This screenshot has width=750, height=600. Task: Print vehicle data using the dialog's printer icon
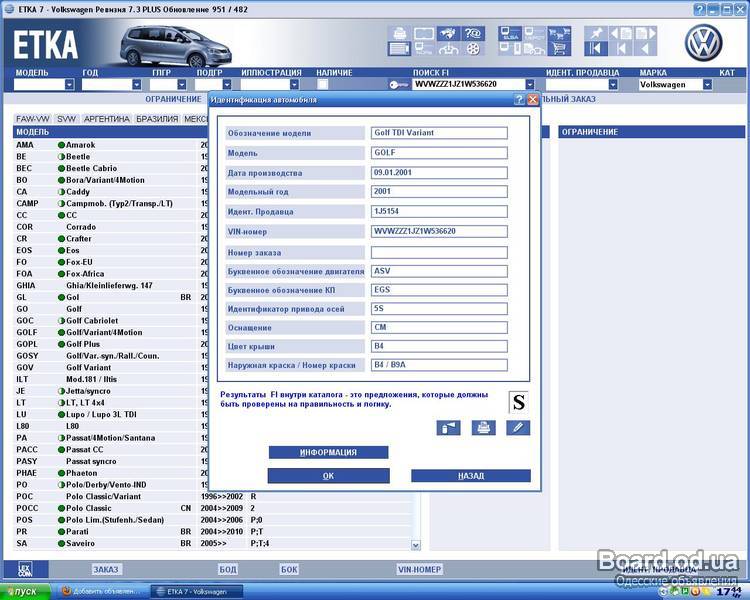click(483, 428)
